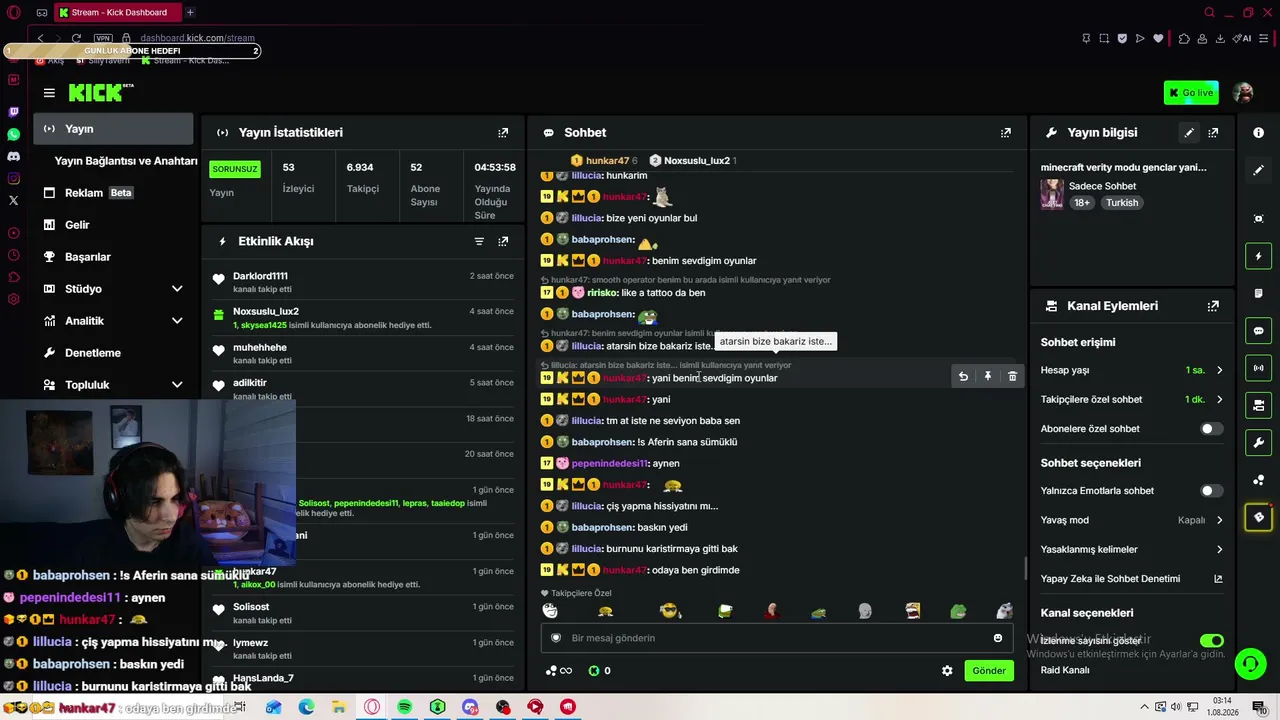Click the info icon in the right rail
Image resolution: width=1280 pixels, height=720 pixels.
point(1259,133)
